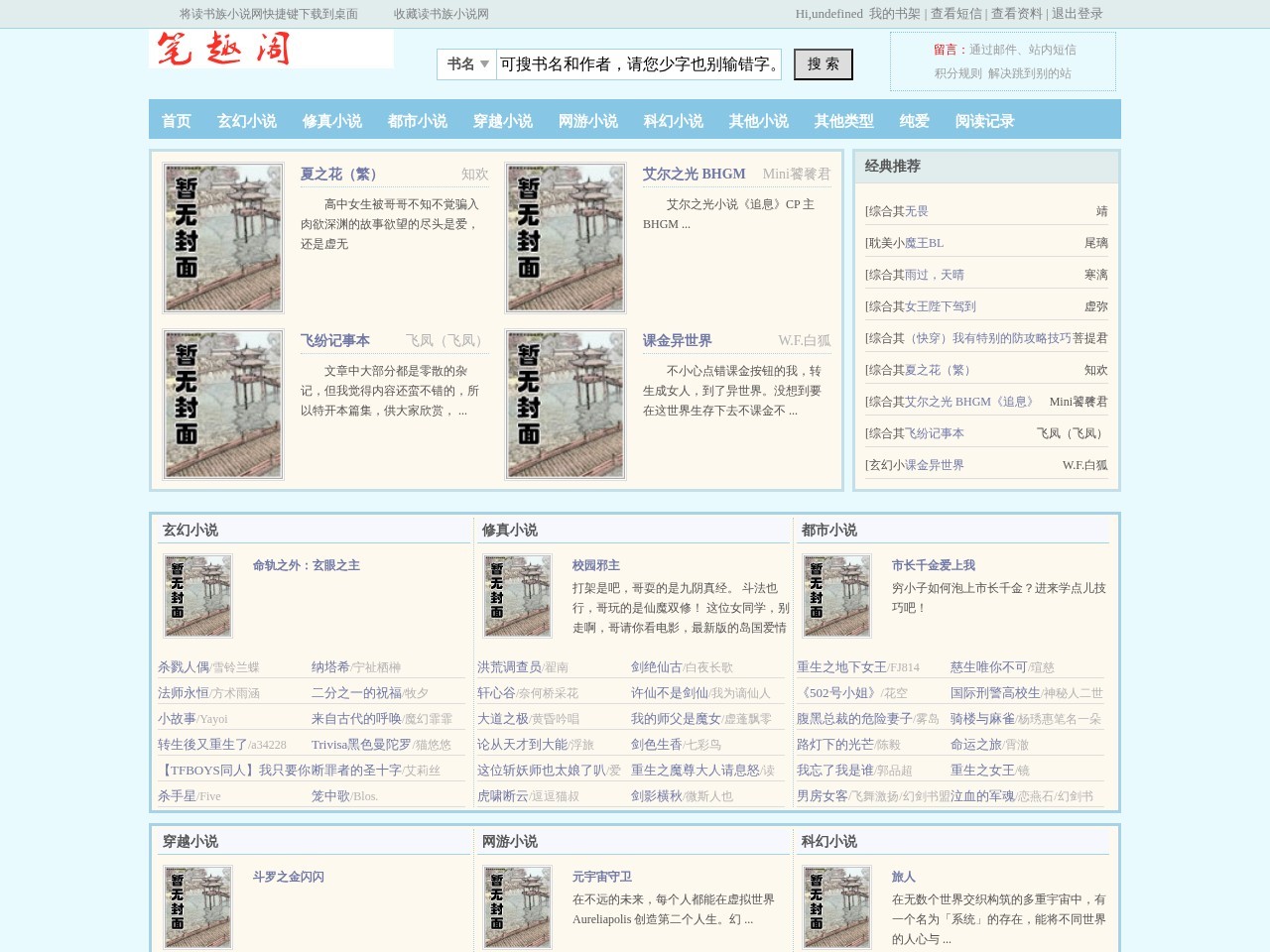Click the 艾尔之光 BHGM cover thumbnail
This screenshot has width=1270, height=952.
tap(565, 237)
